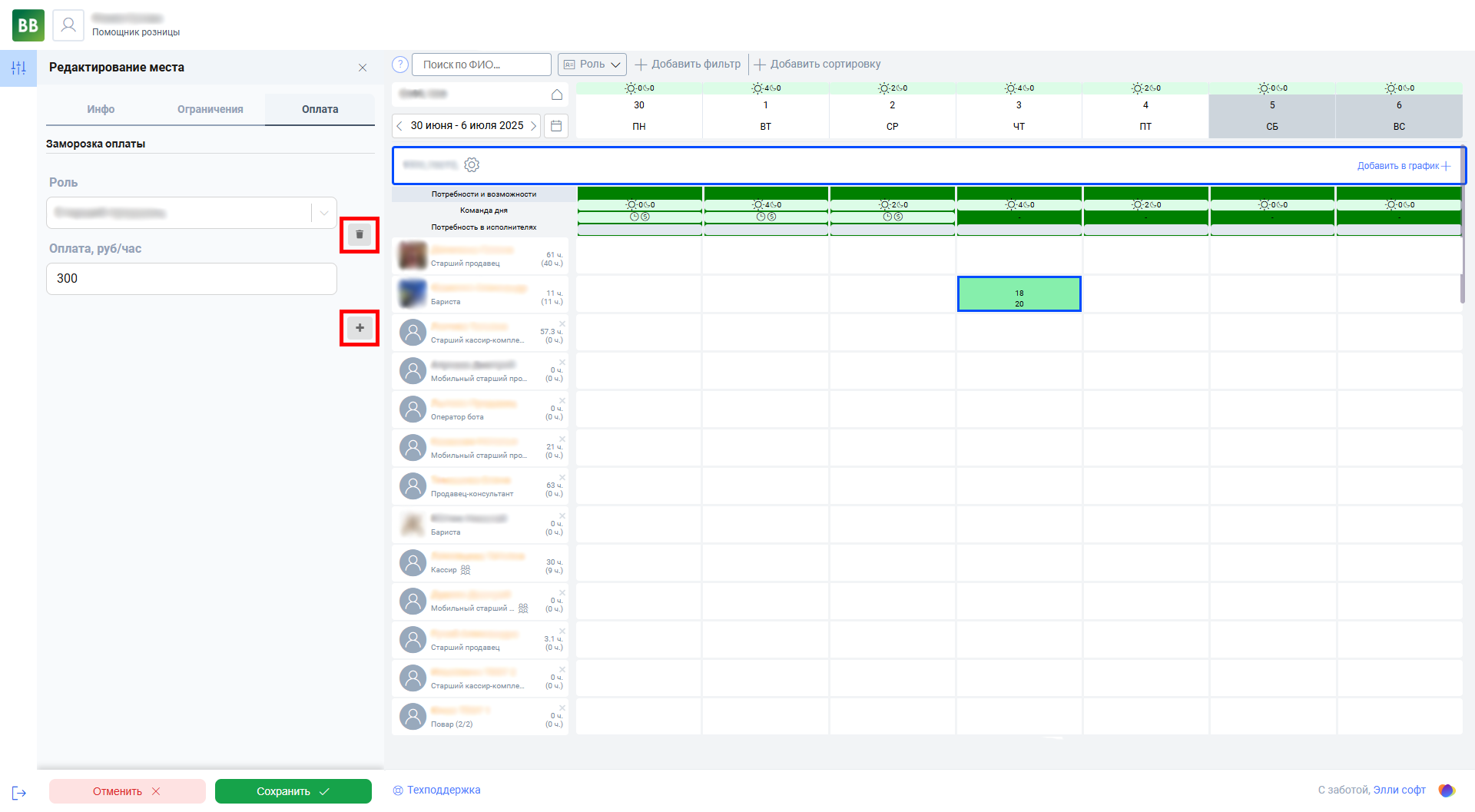Click the Заморозка оплаты heading
Screen dimensions: 1475x812
tap(95, 144)
